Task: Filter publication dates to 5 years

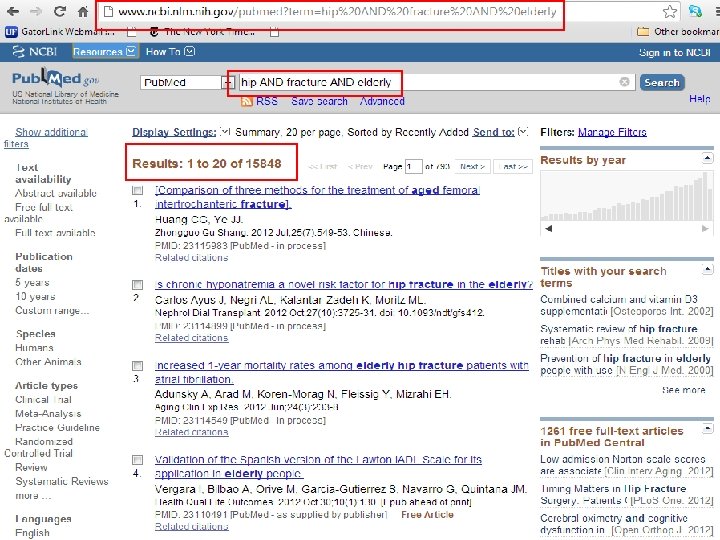Action: pyautogui.click(x=32, y=282)
